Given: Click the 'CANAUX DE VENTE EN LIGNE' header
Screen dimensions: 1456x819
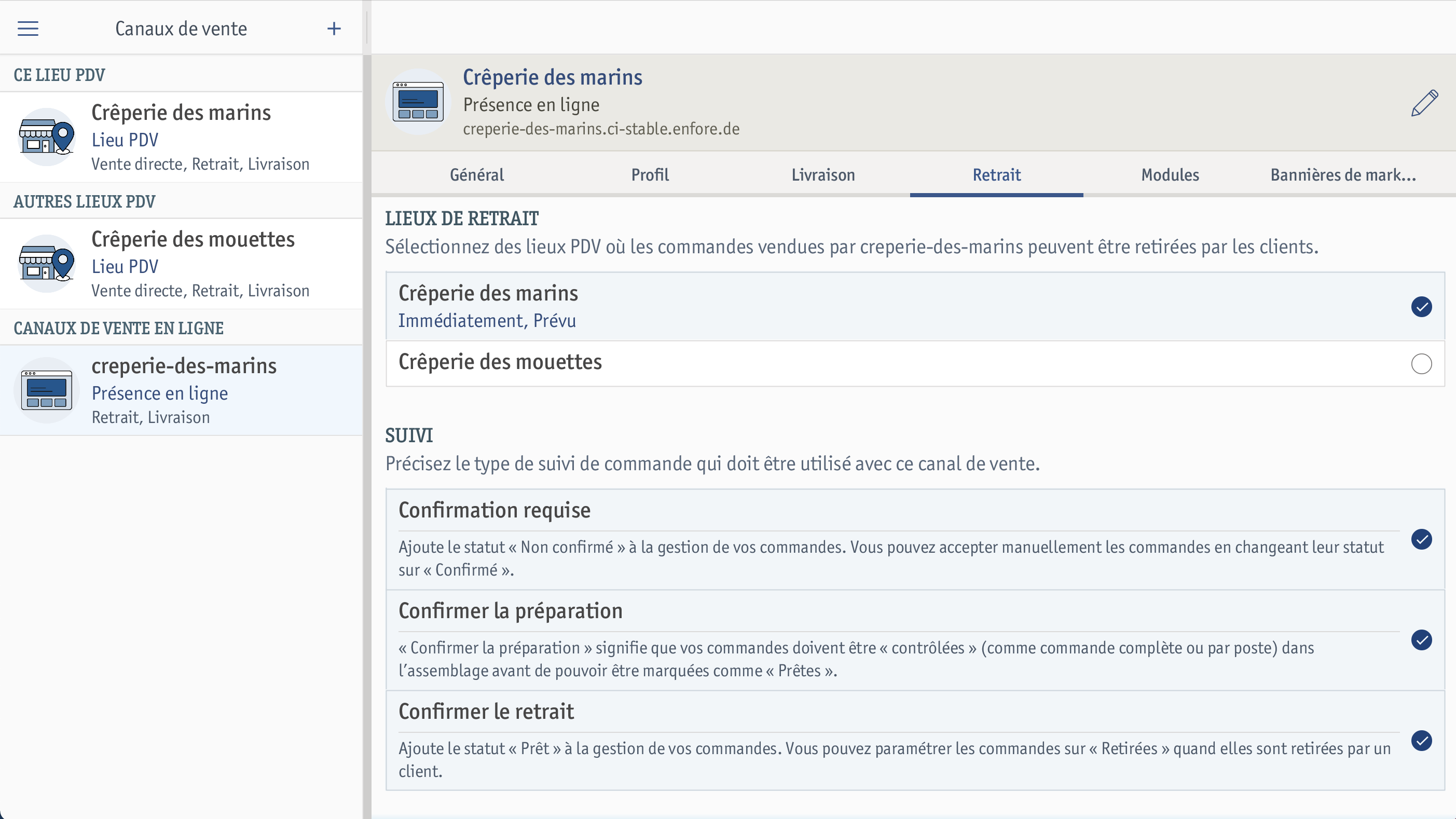Looking at the screenshot, I should 119,328.
